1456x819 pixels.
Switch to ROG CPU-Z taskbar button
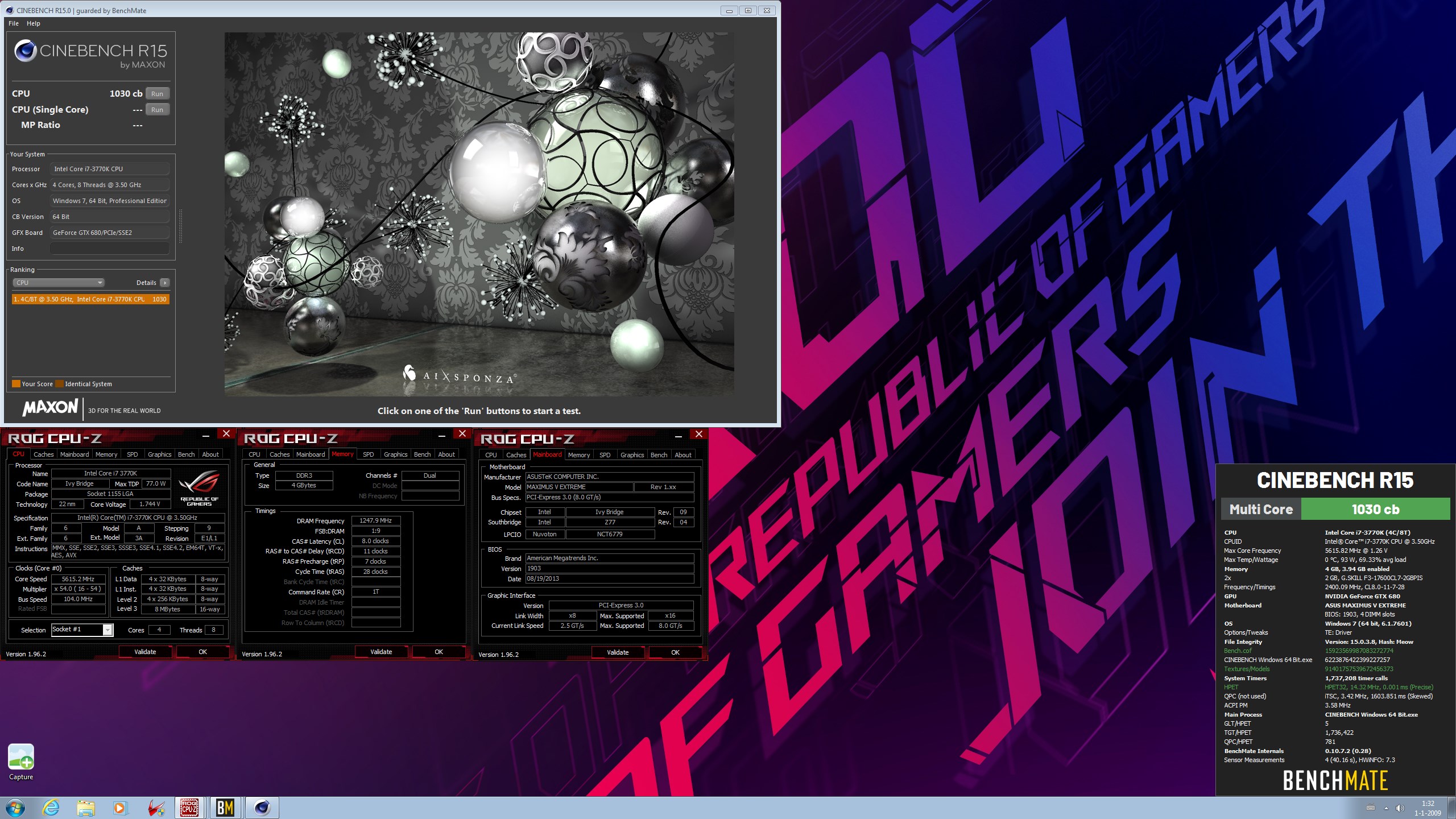click(x=189, y=808)
